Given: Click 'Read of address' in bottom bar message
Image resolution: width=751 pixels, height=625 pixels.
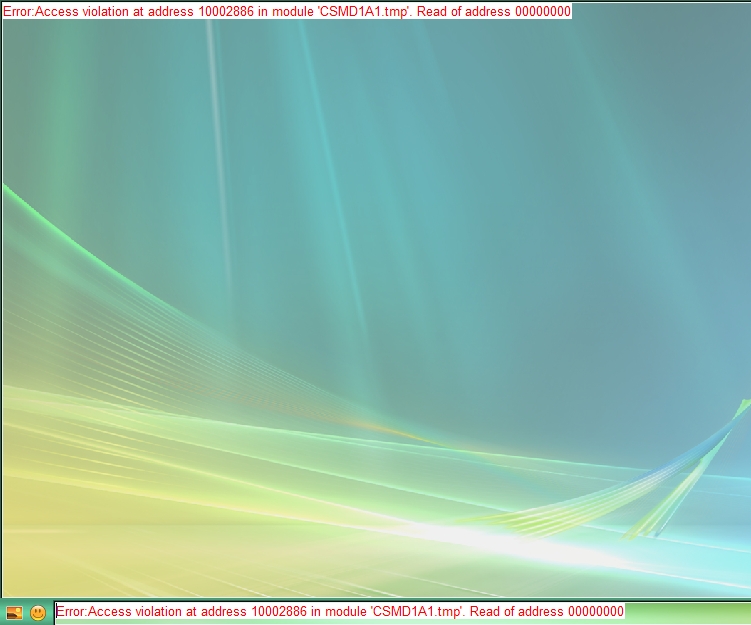Looking at the screenshot, I should tap(516, 611).
